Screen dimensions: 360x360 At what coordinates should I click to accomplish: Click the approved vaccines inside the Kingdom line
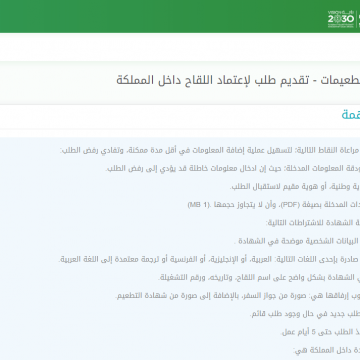(326, 350)
